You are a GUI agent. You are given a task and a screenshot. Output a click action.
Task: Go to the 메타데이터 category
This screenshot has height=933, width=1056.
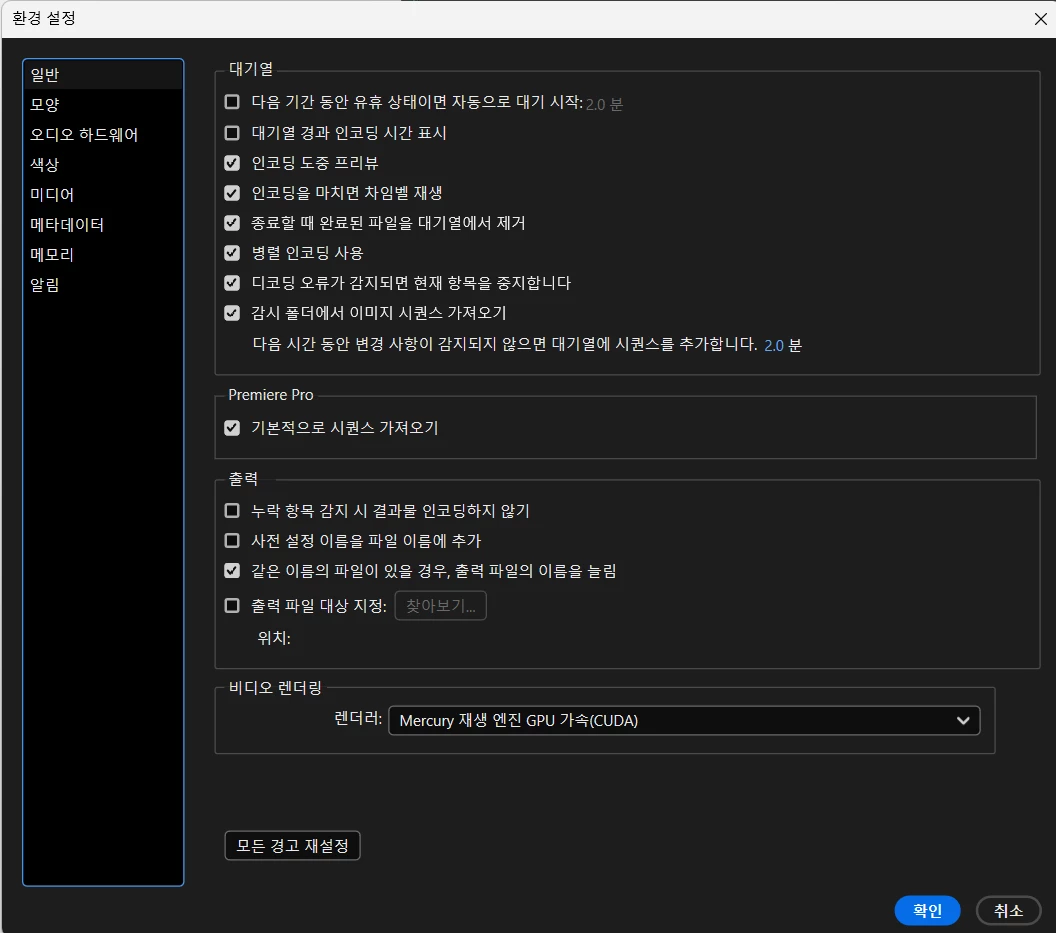tap(102, 224)
